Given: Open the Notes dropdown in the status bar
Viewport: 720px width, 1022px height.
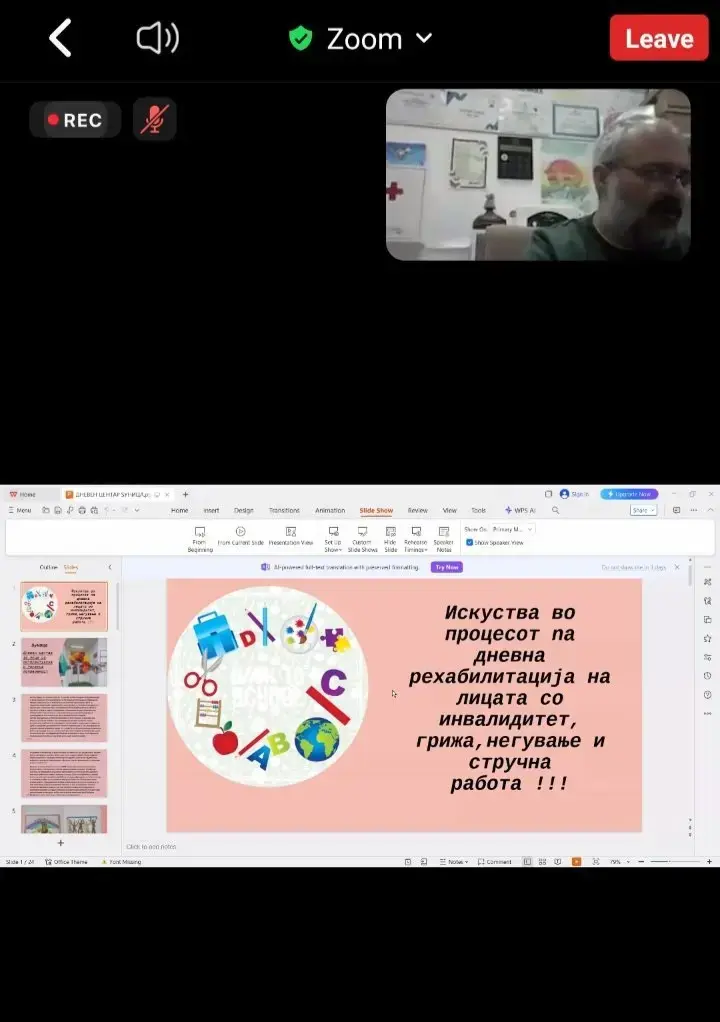Looking at the screenshot, I should 454,862.
